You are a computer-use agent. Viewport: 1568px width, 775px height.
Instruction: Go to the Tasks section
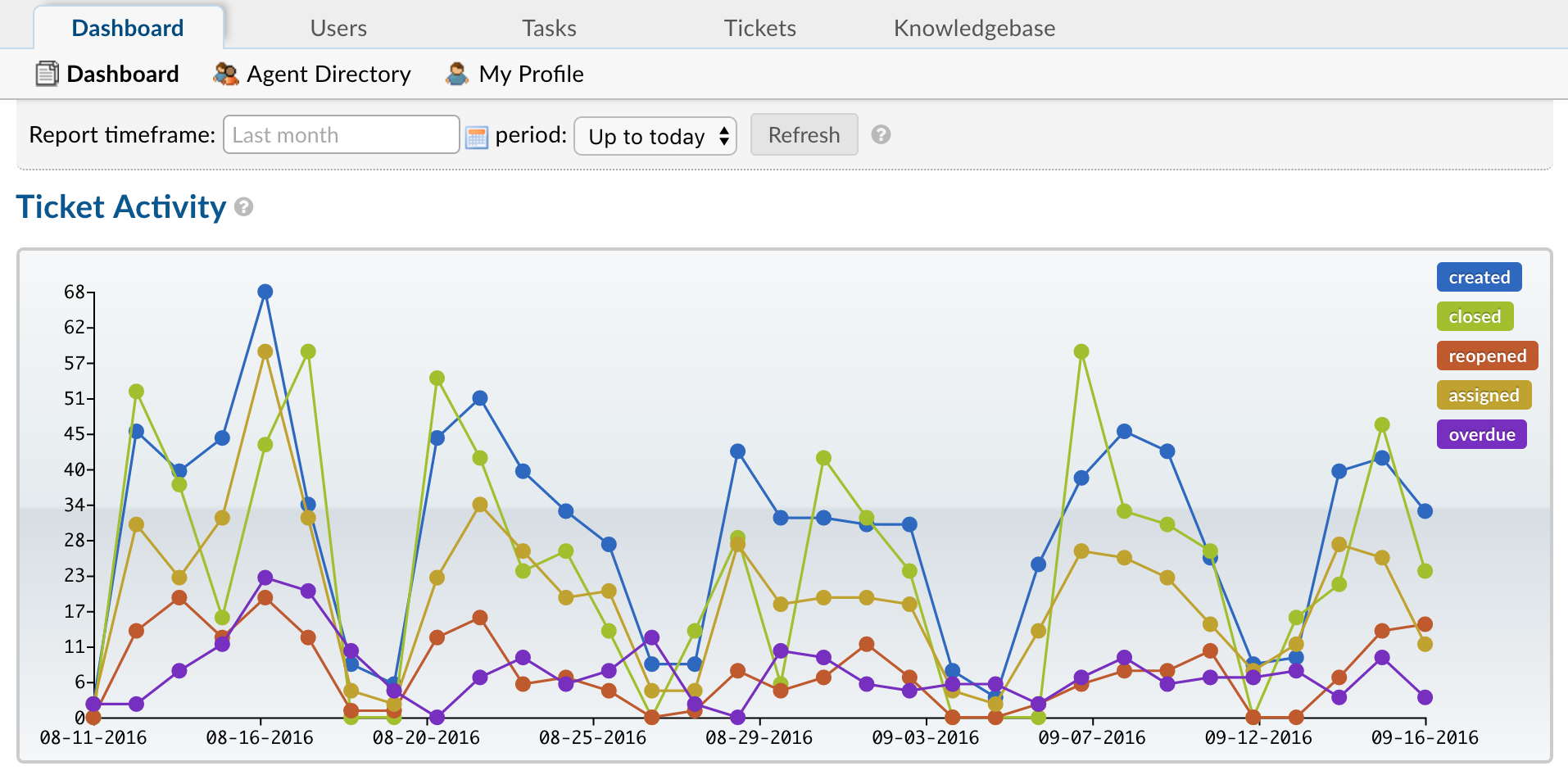549,27
